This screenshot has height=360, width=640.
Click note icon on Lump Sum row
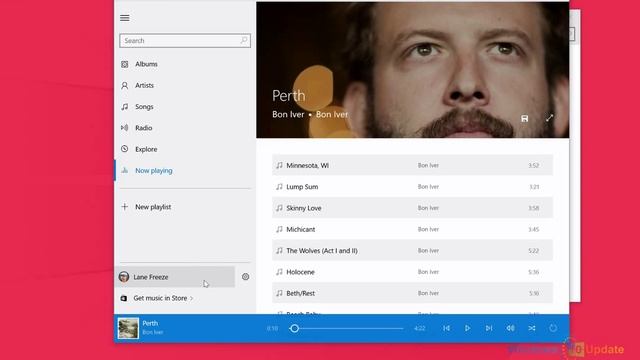(279, 187)
